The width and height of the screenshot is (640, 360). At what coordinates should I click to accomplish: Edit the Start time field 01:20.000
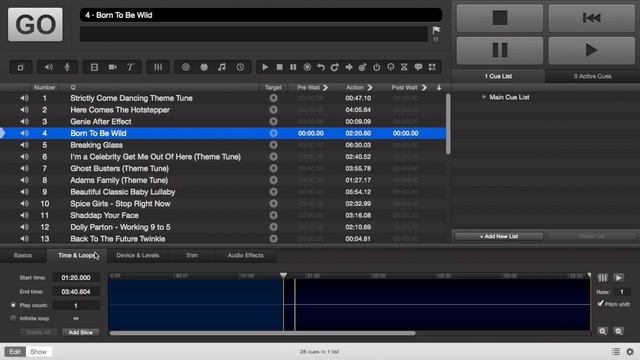pyautogui.click(x=76, y=278)
